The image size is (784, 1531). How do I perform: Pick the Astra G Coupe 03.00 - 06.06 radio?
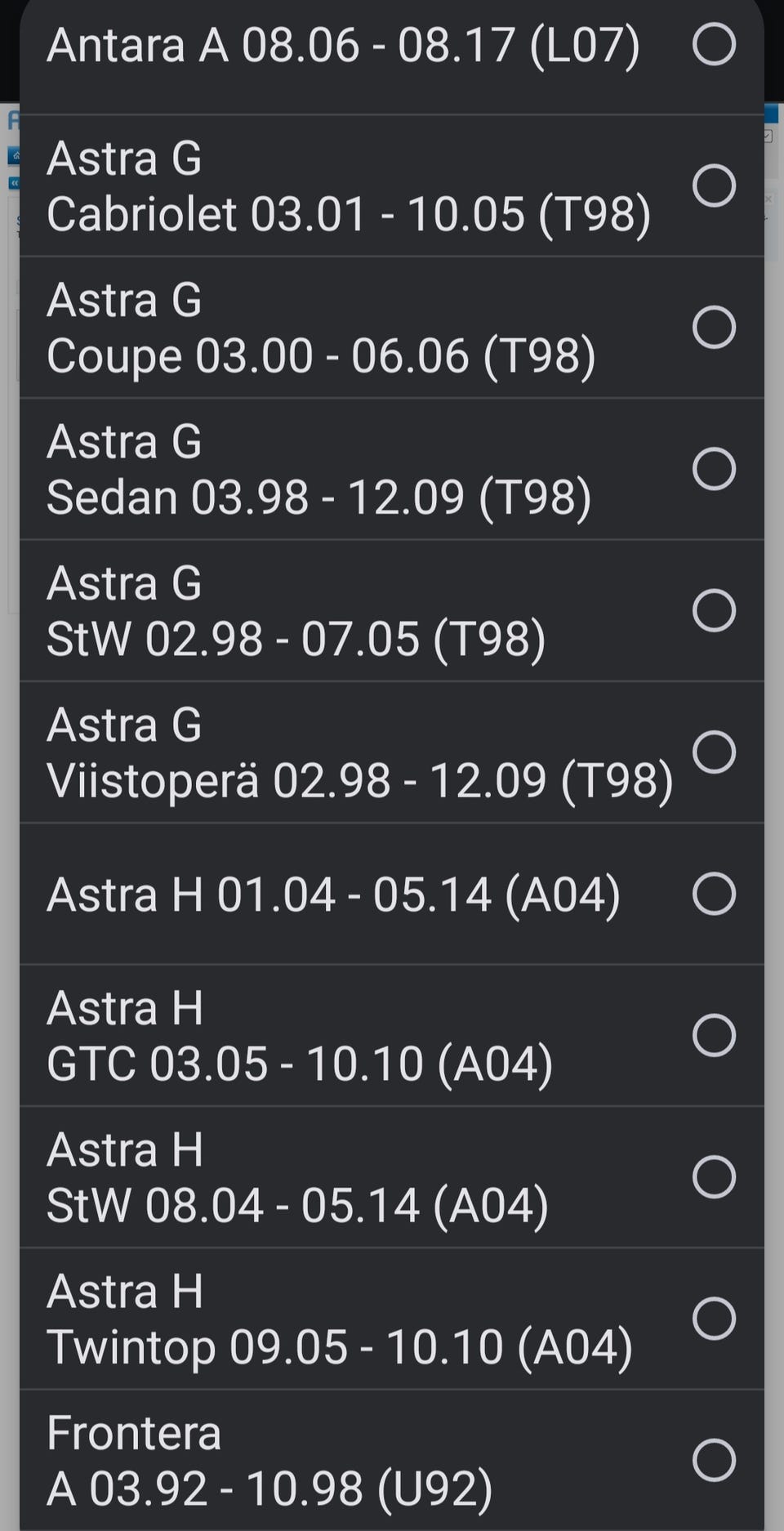[714, 327]
